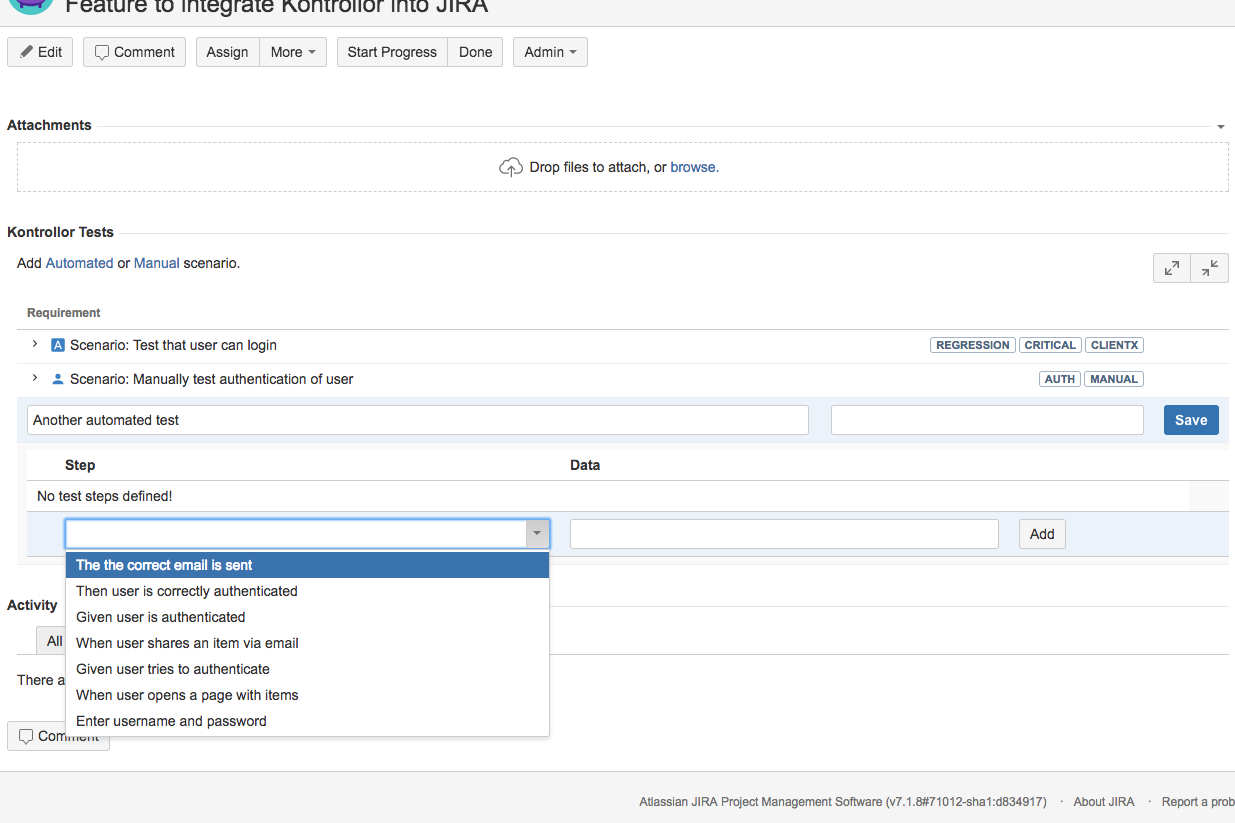Click Start Progress
1235x823 pixels.
392,52
